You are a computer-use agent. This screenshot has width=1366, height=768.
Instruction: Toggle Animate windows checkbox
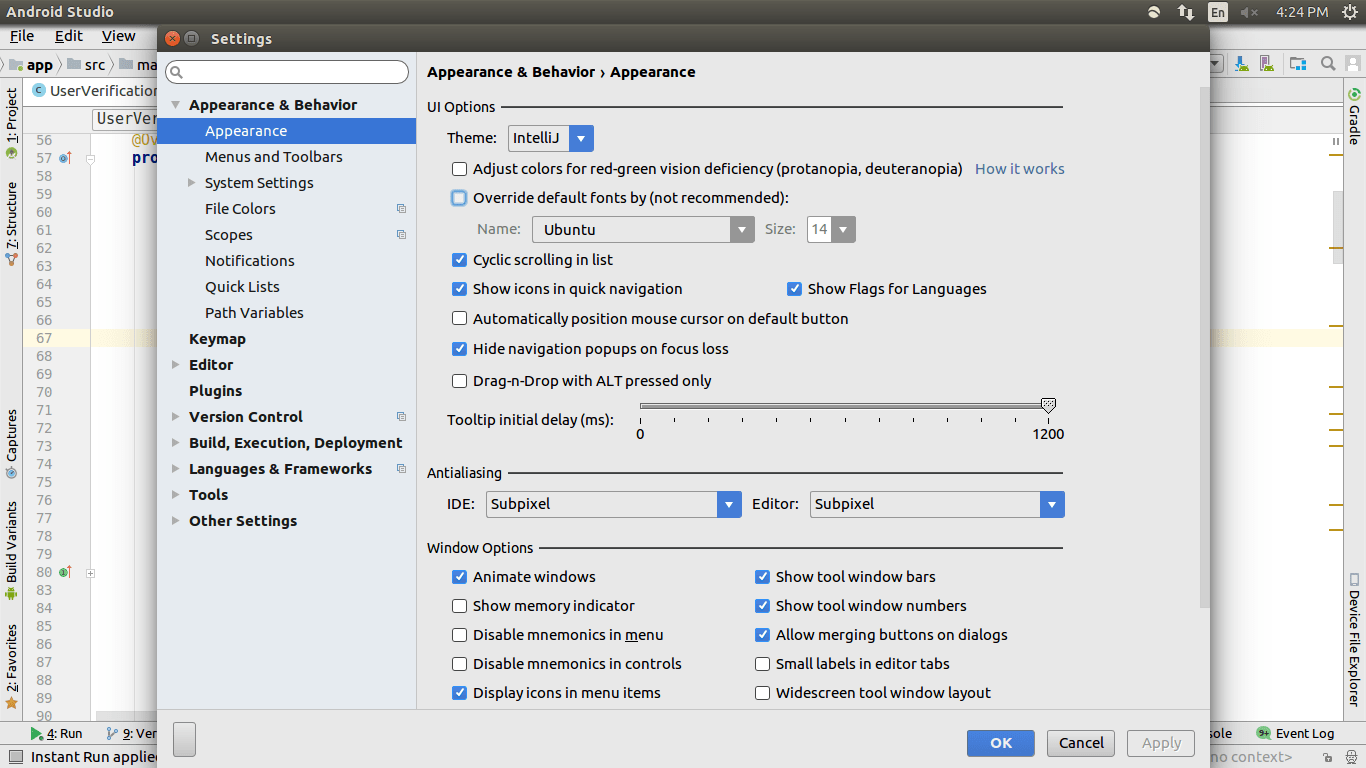[x=459, y=577]
